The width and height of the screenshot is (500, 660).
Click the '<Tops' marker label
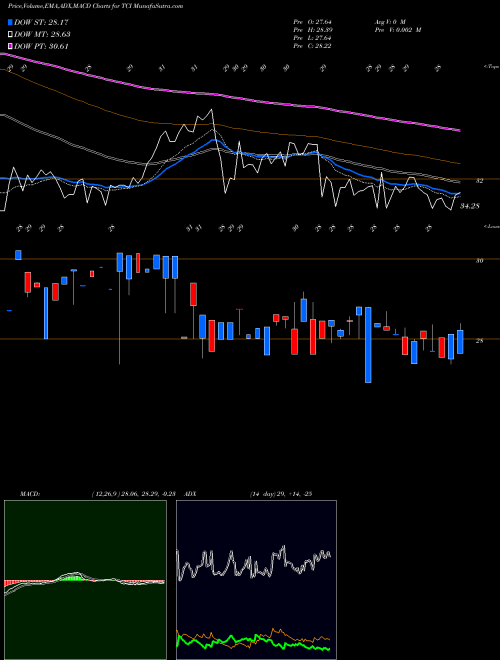[x=491, y=67]
